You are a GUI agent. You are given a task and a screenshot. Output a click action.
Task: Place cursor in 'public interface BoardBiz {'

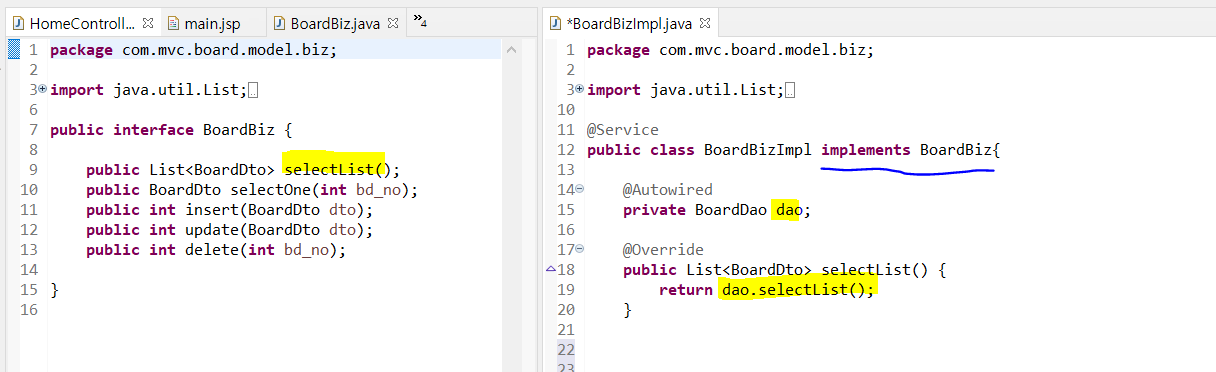click(170, 129)
